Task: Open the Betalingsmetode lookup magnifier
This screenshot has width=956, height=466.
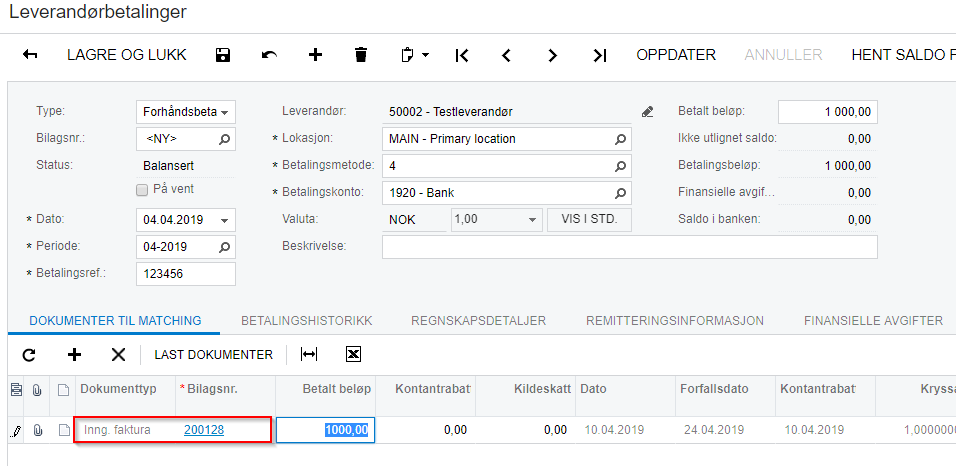Action: (x=620, y=166)
